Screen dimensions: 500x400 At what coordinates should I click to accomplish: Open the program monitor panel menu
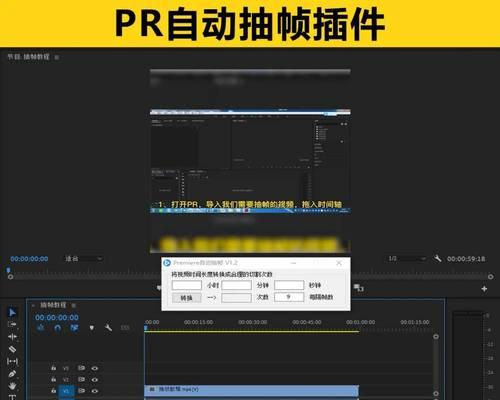(57, 57)
